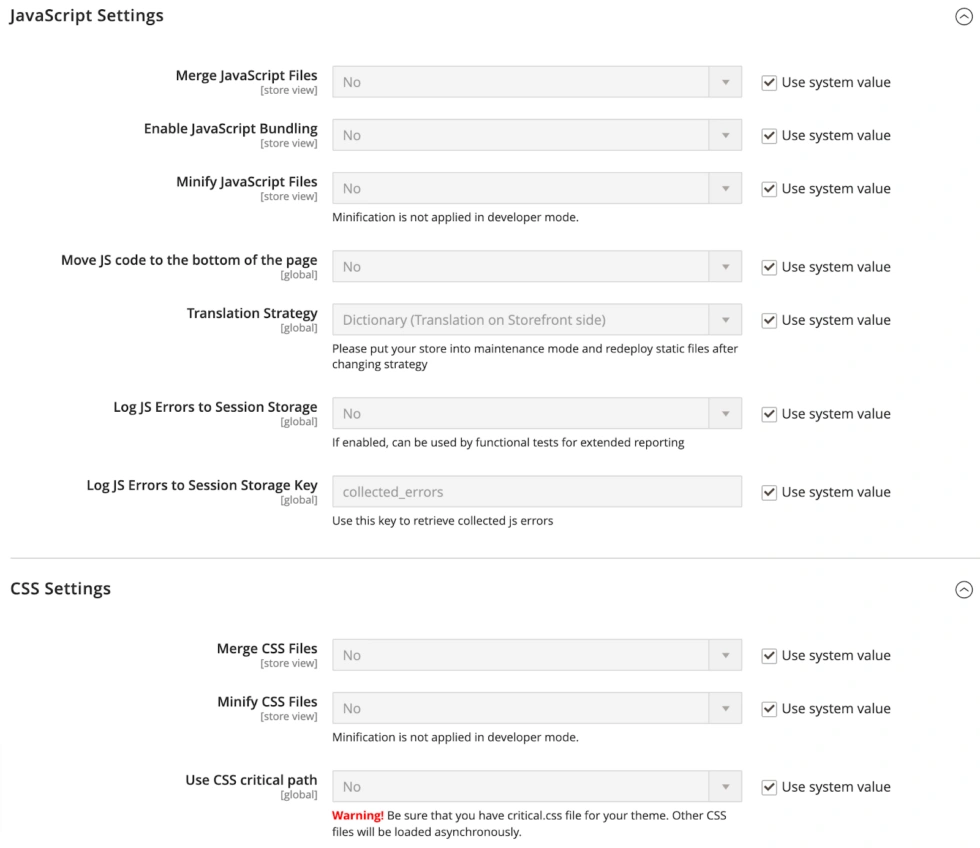Image resolution: width=980 pixels, height=848 pixels.
Task: Click dropdown arrow for Merge JavaScript Files
Action: 726,82
